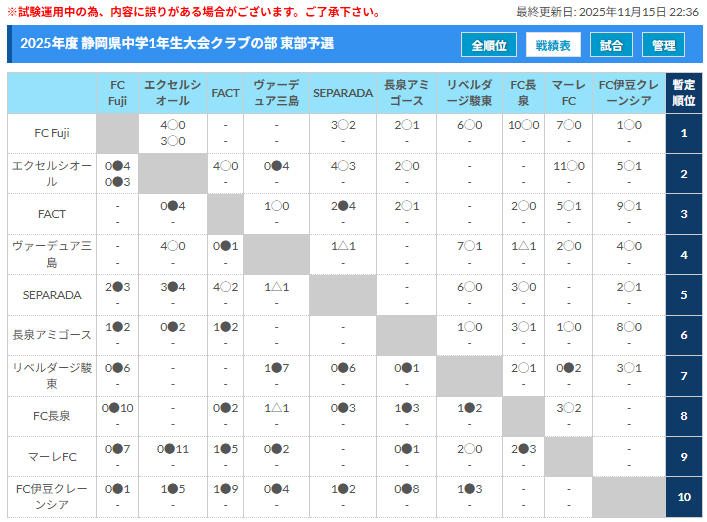Click the マーレFC row label
707x522 pixels.
(x=52, y=456)
